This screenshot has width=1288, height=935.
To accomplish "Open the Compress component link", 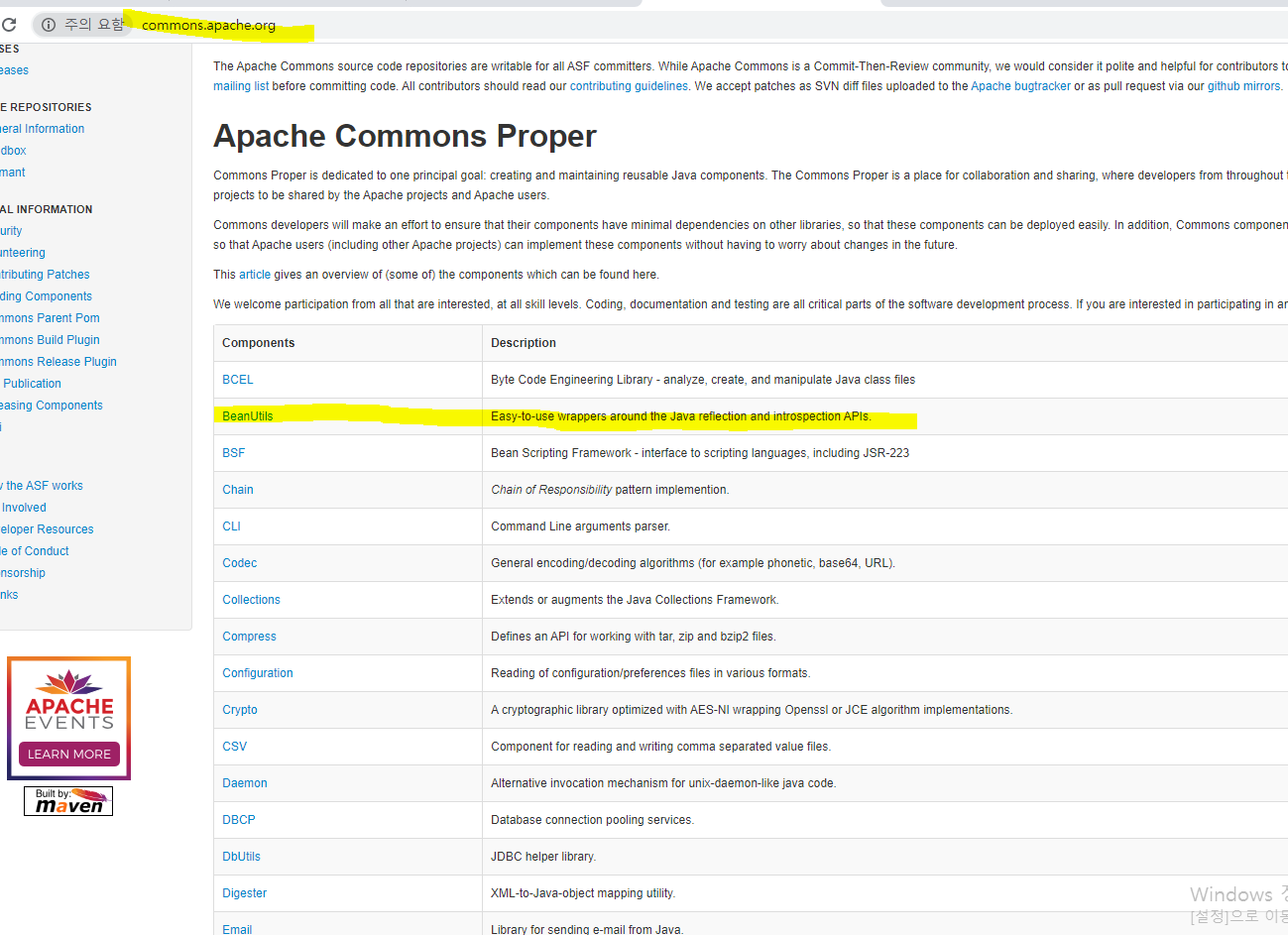I will coord(250,637).
